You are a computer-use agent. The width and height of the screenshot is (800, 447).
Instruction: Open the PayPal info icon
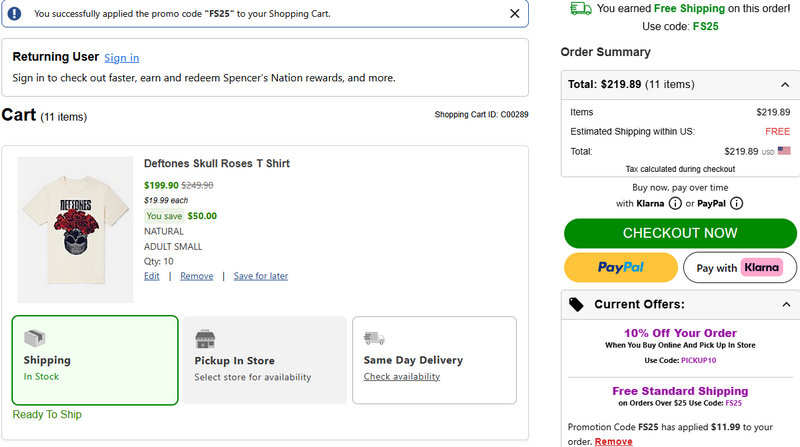736,203
